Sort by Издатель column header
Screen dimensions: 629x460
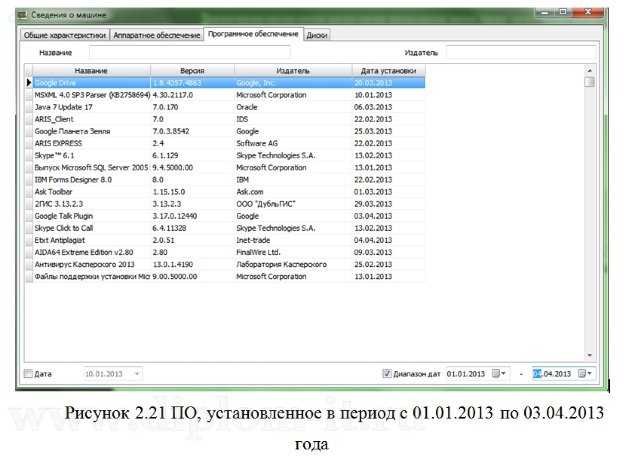293,71
